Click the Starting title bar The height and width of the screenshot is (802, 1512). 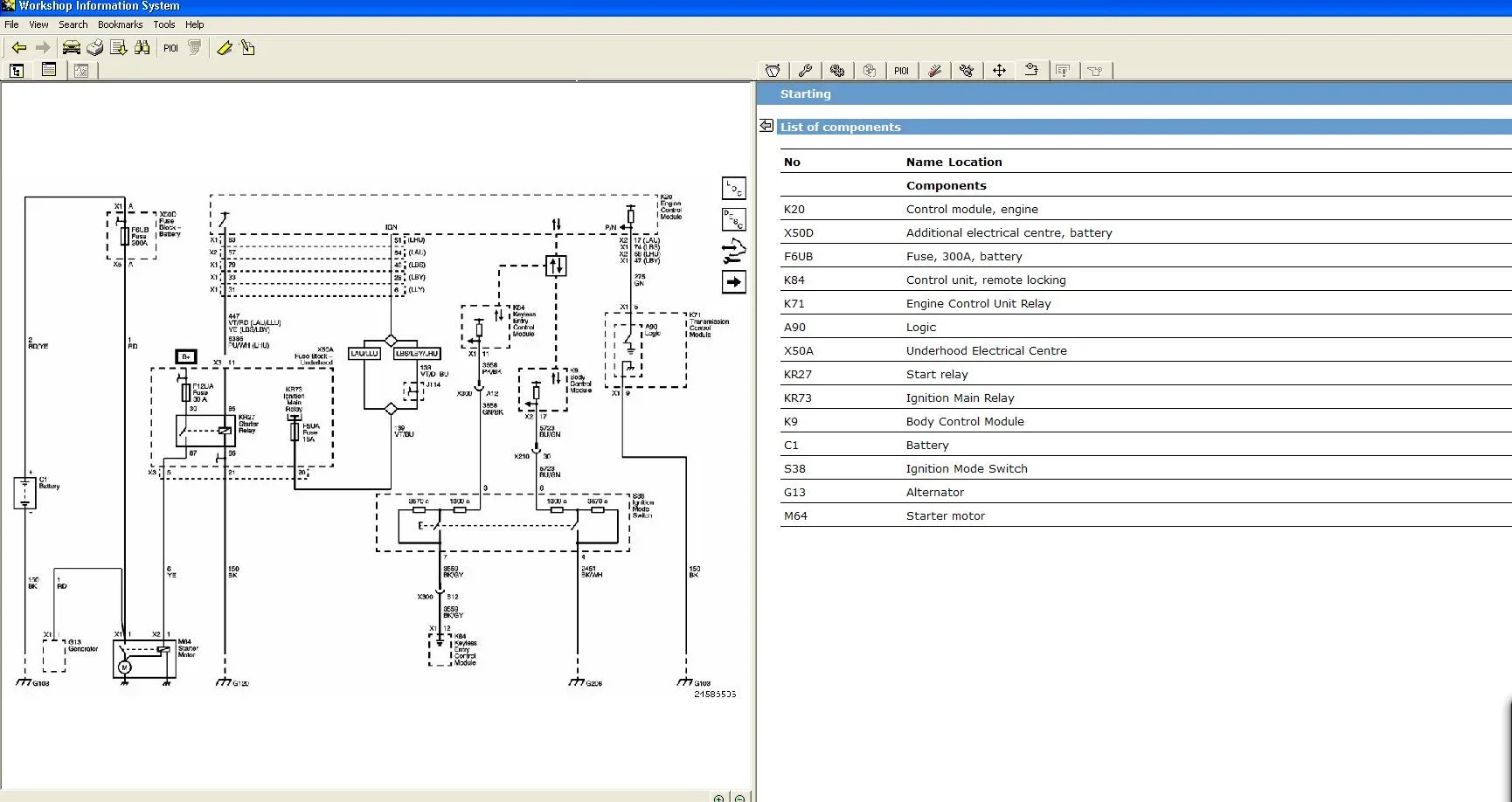(x=1134, y=93)
